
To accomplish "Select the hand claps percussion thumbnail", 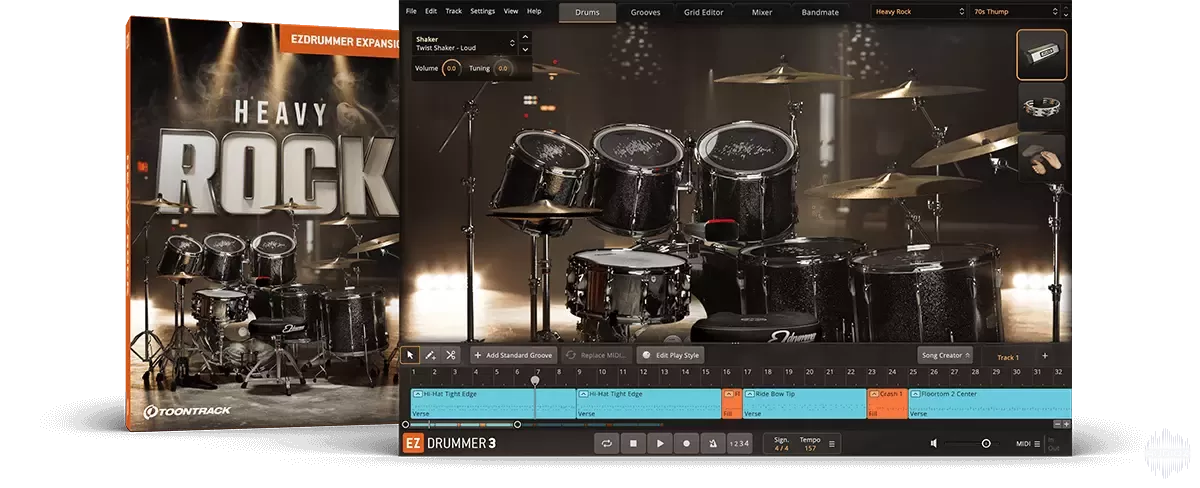I will pos(1041,158).
